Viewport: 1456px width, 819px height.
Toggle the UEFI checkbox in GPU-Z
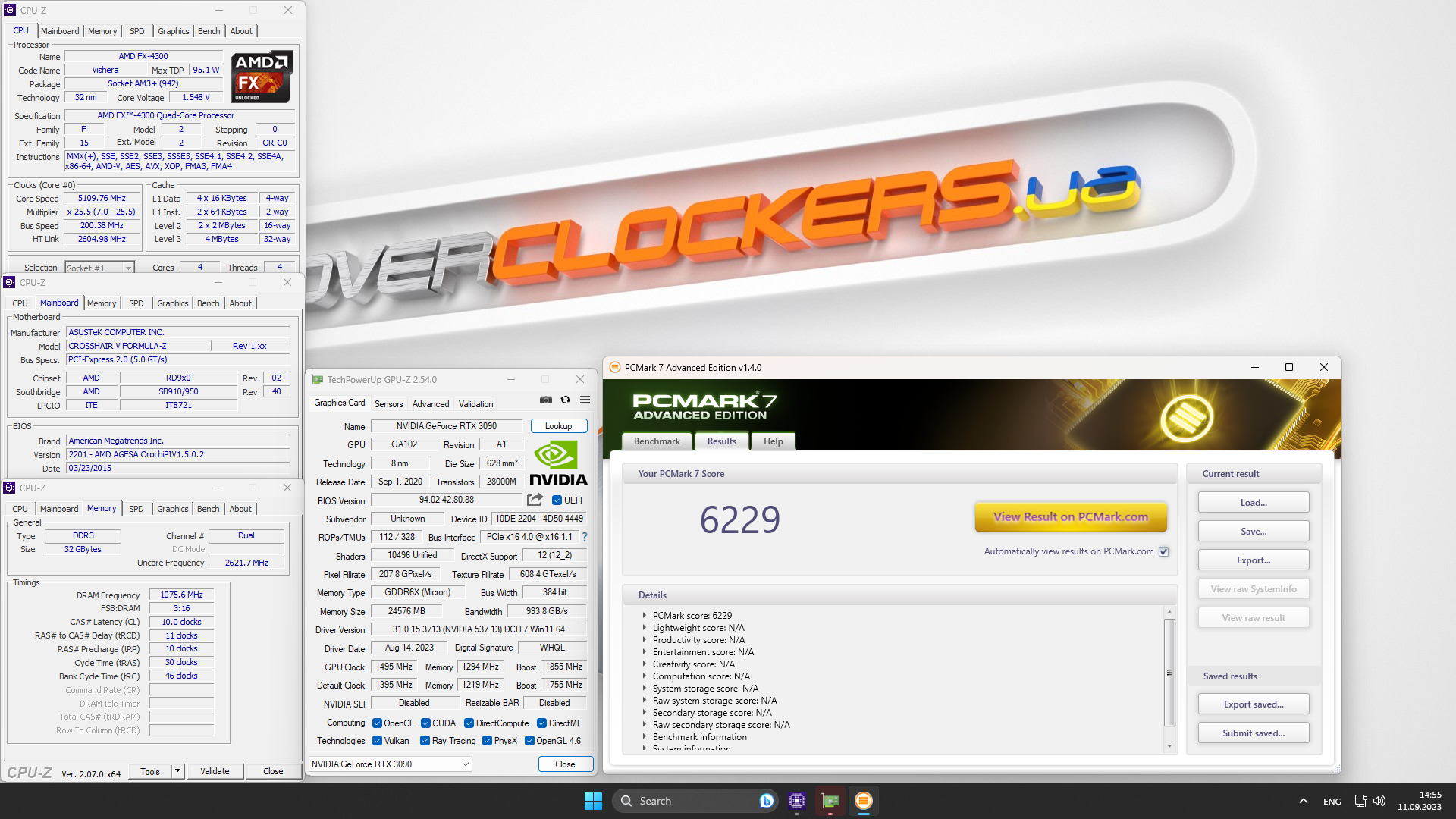tap(557, 500)
